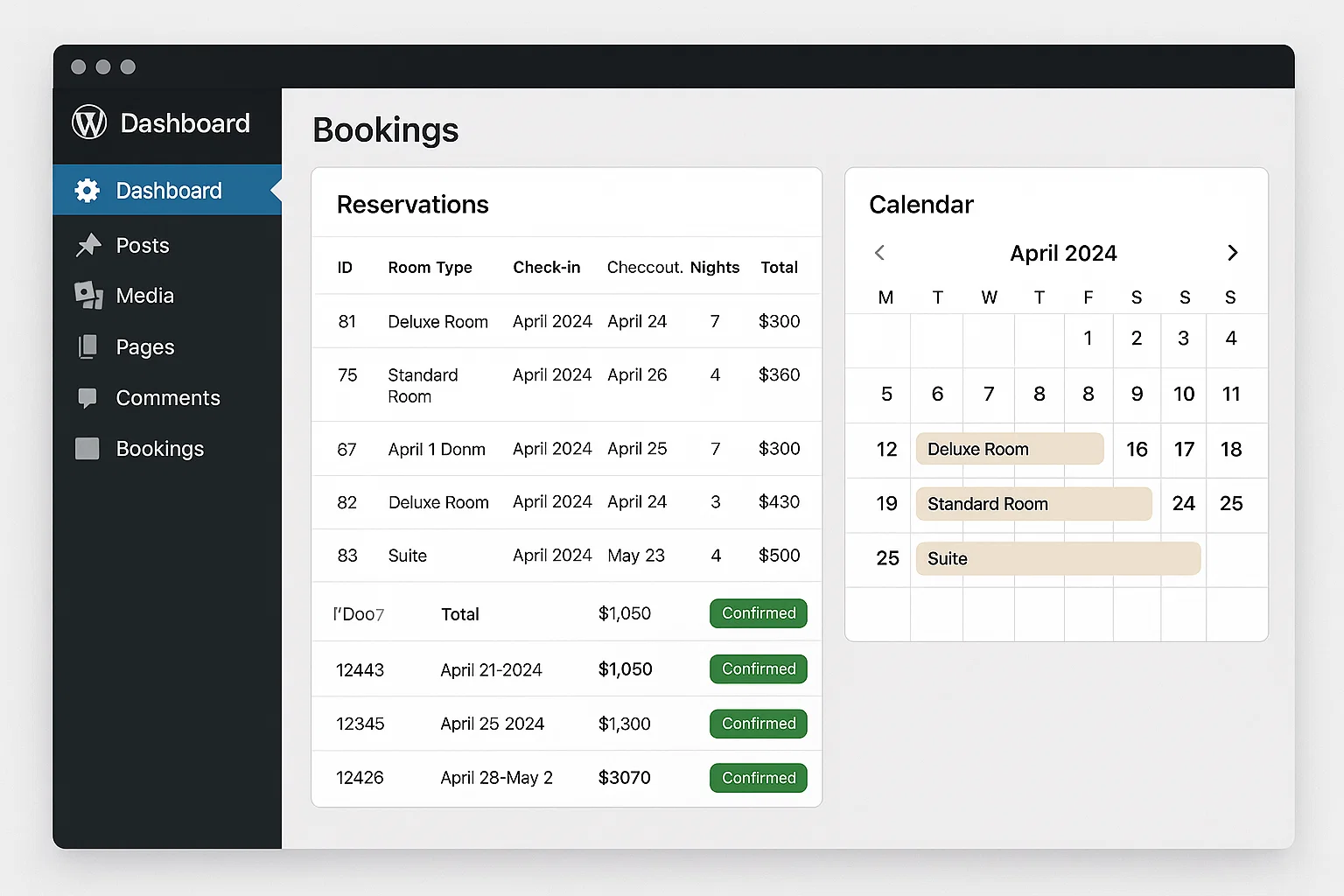Click the Bookings square icon
This screenshot has width=1344, height=896.
87,449
